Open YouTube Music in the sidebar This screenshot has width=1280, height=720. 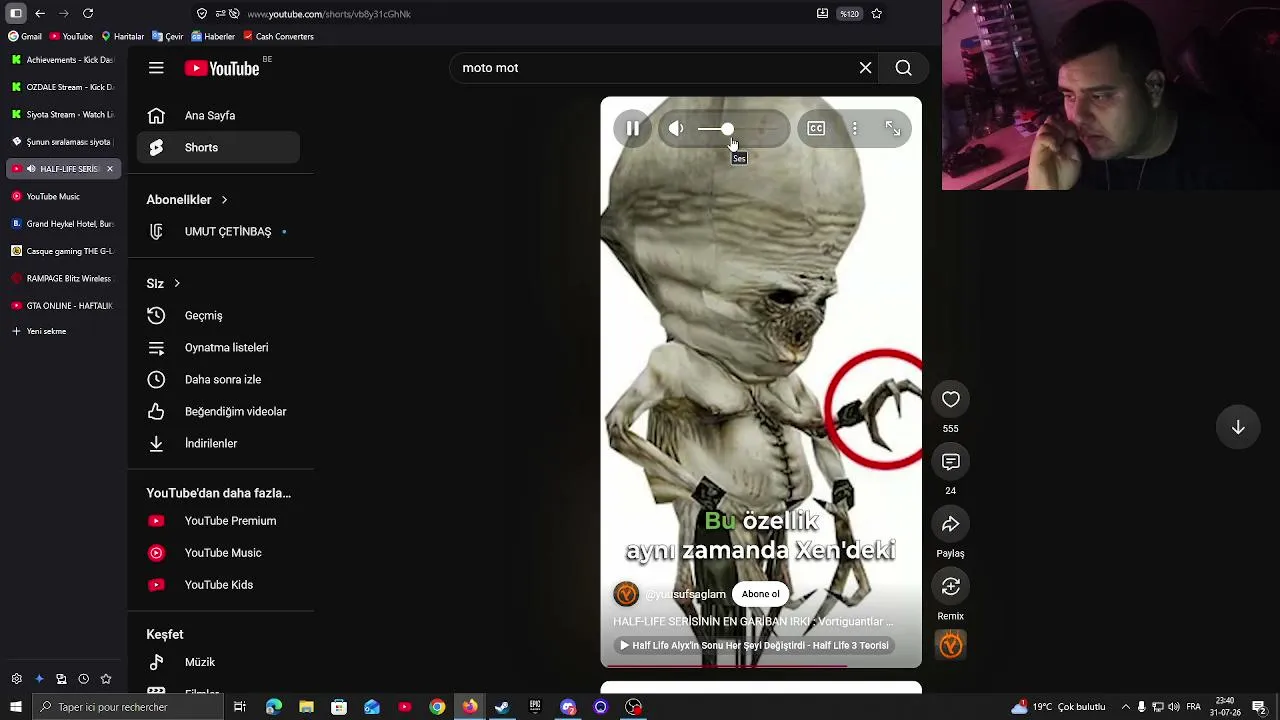pyautogui.click(x=218, y=553)
